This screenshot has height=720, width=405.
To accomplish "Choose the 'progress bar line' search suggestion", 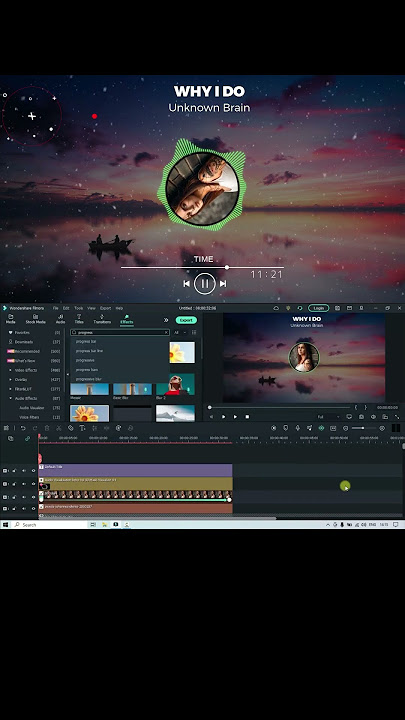I will (x=89, y=351).
